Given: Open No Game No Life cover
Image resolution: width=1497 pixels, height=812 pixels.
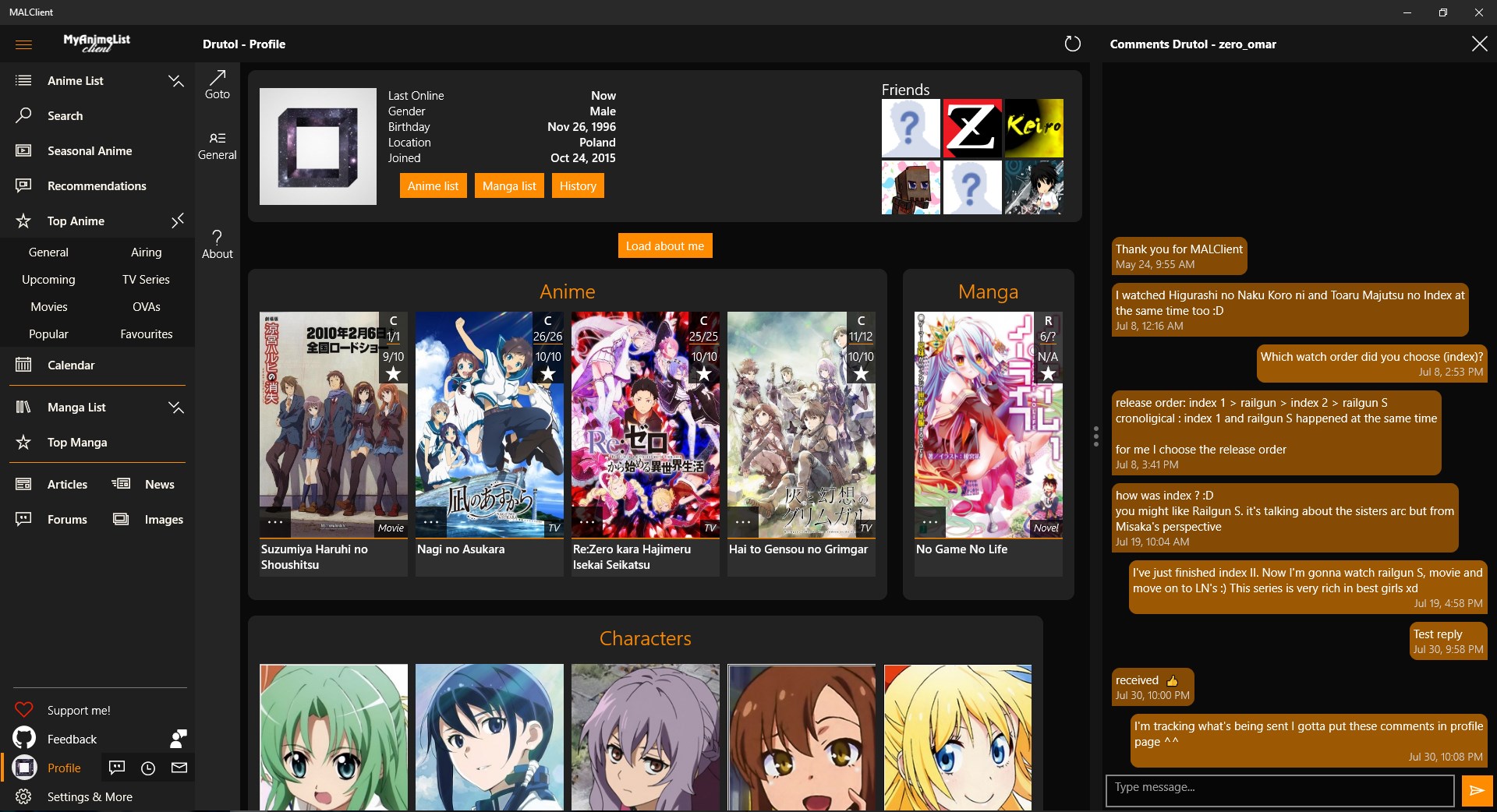Looking at the screenshot, I should (x=988, y=425).
